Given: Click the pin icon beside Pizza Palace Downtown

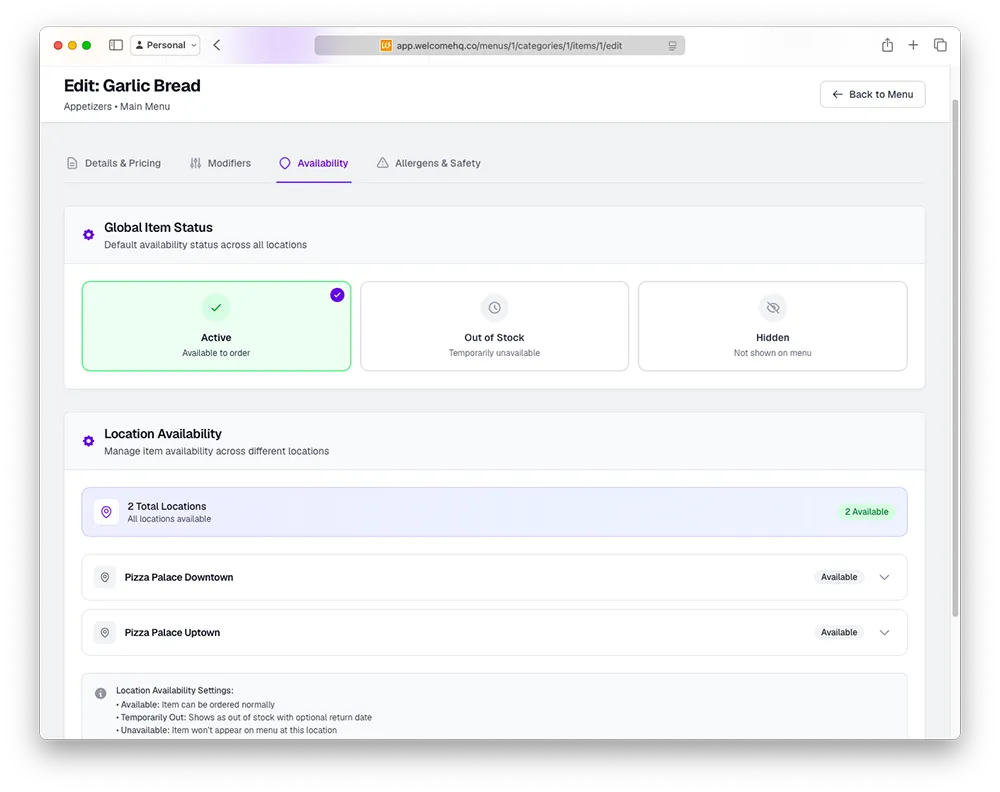Looking at the screenshot, I should tap(105, 577).
